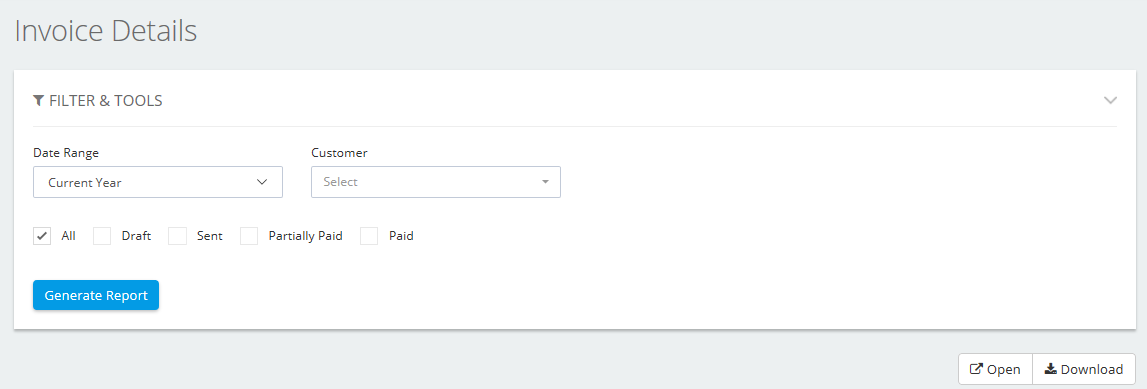Expand the Current Year dropdown arrow
This screenshot has height=389, width=1147.
click(x=263, y=182)
